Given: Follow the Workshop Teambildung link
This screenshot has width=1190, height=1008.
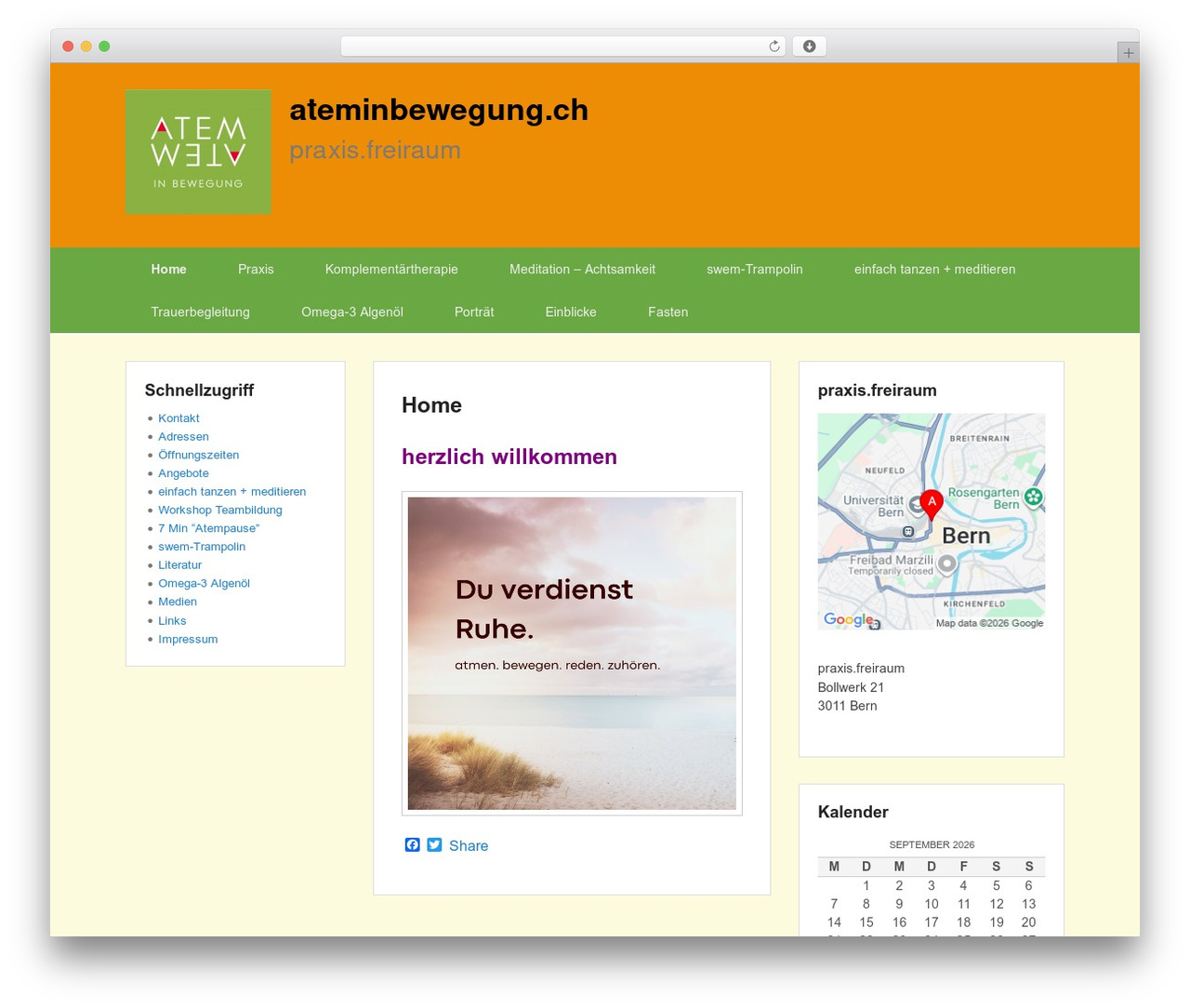Looking at the screenshot, I should pyautogui.click(x=220, y=510).
